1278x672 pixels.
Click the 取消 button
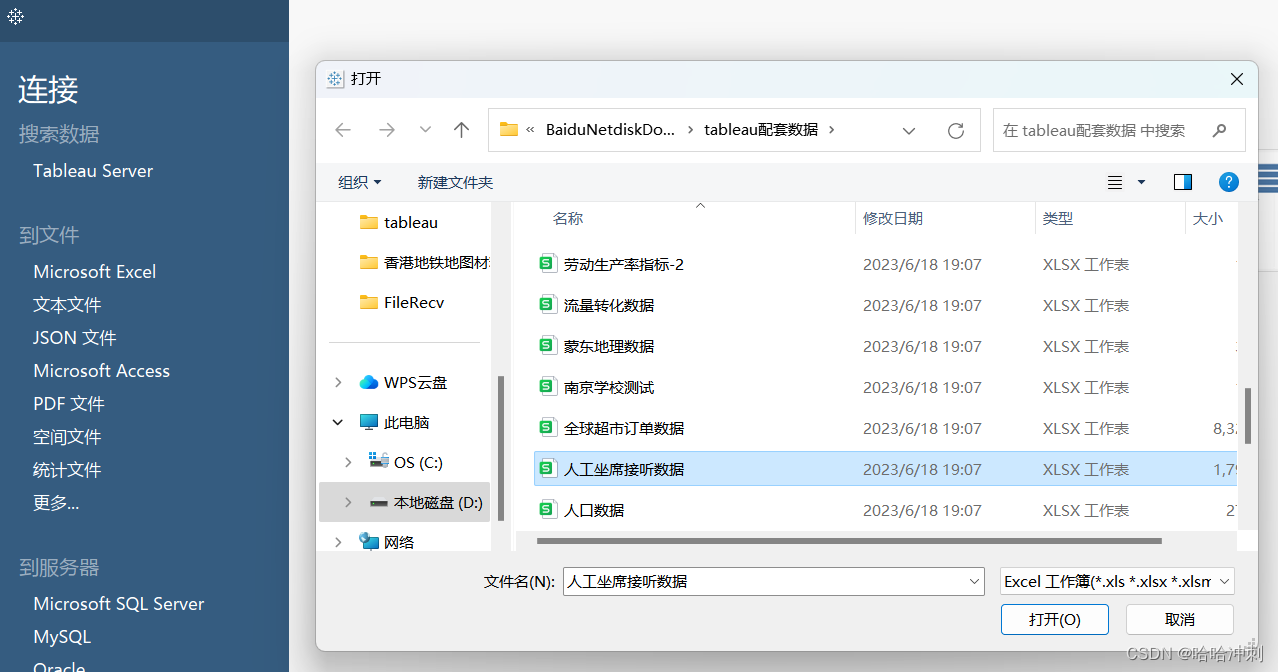pyautogui.click(x=1180, y=620)
